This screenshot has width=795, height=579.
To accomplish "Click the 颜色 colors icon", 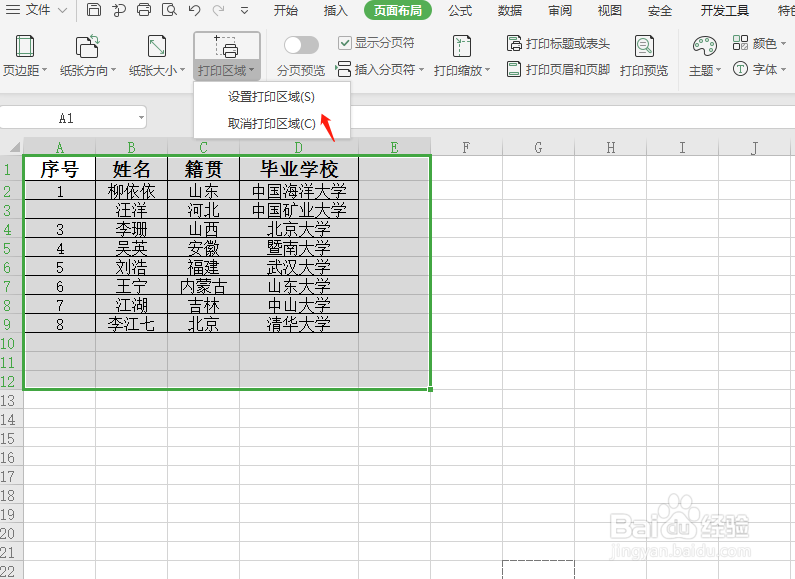I will (x=740, y=43).
